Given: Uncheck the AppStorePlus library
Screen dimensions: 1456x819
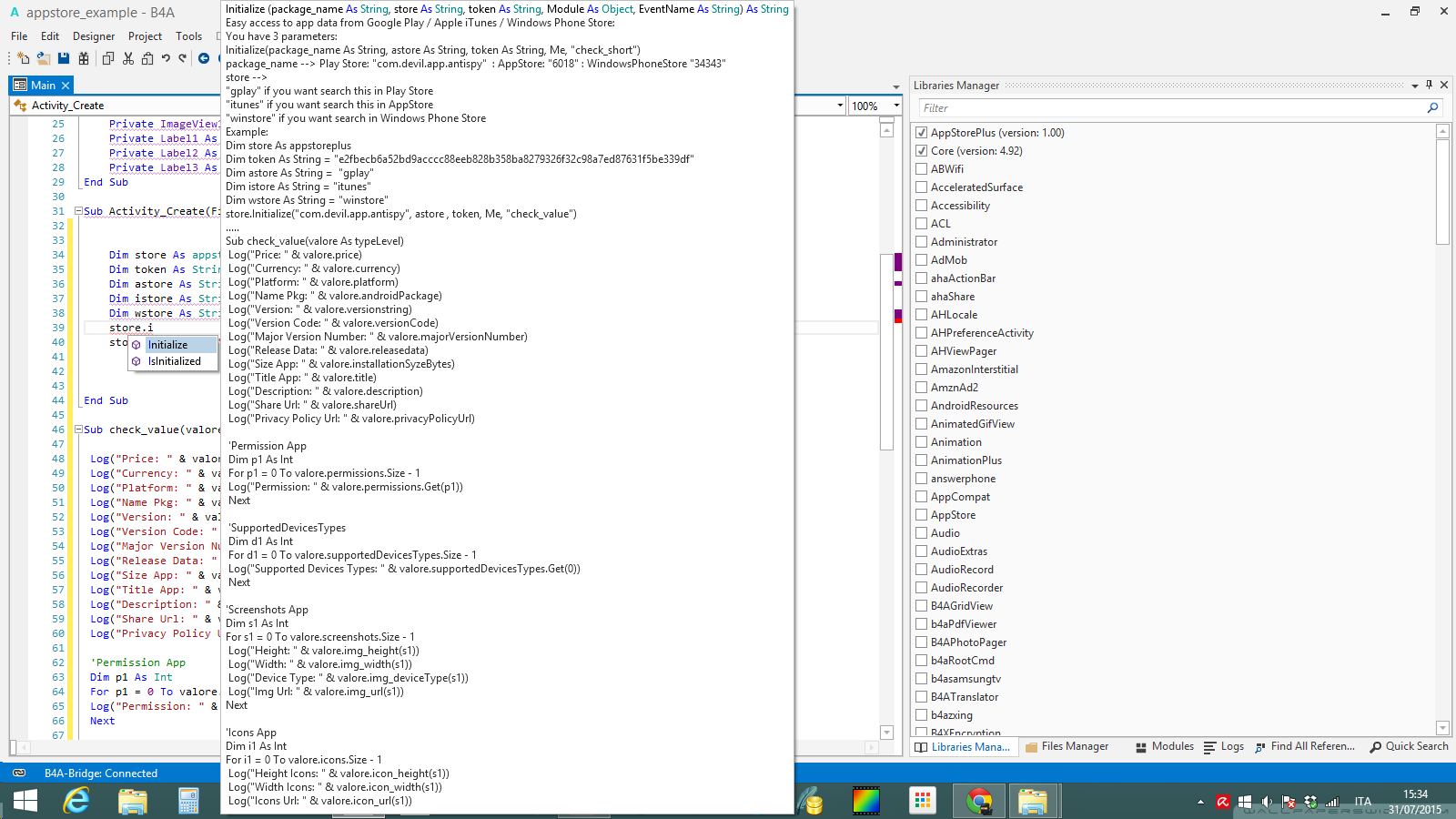Looking at the screenshot, I should (x=922, y=132).
